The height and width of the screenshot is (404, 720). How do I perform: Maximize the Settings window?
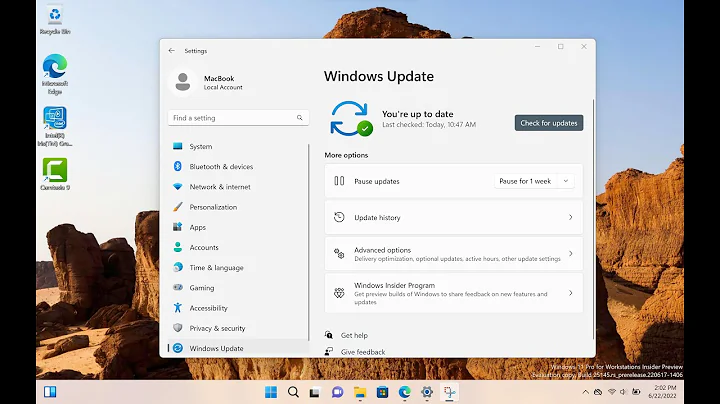point(561,47)
